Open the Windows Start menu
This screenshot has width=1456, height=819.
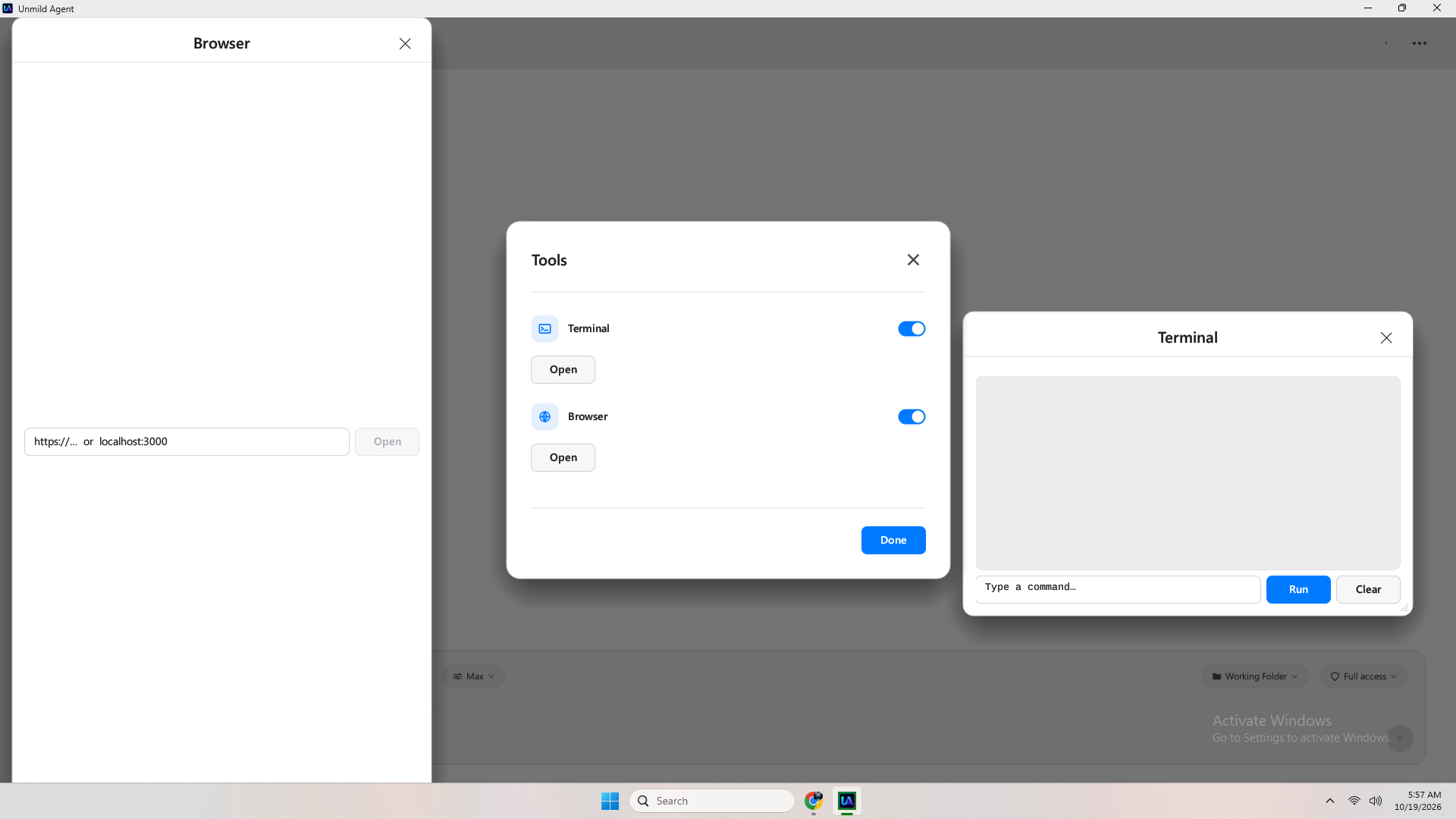pos(610,801)
